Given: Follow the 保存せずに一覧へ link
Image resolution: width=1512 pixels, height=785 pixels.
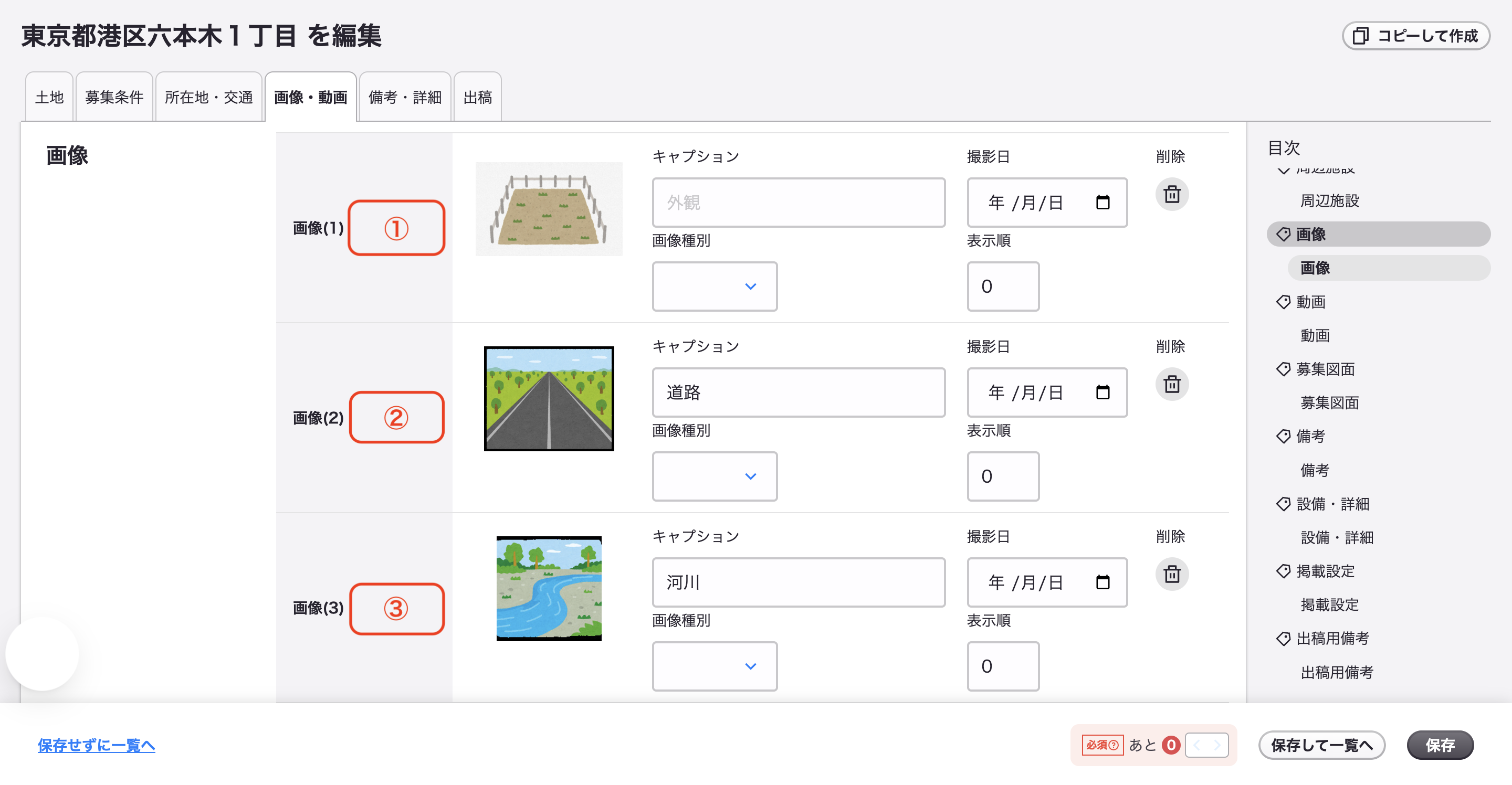Looking at the screenshot, I should [96, 745].
